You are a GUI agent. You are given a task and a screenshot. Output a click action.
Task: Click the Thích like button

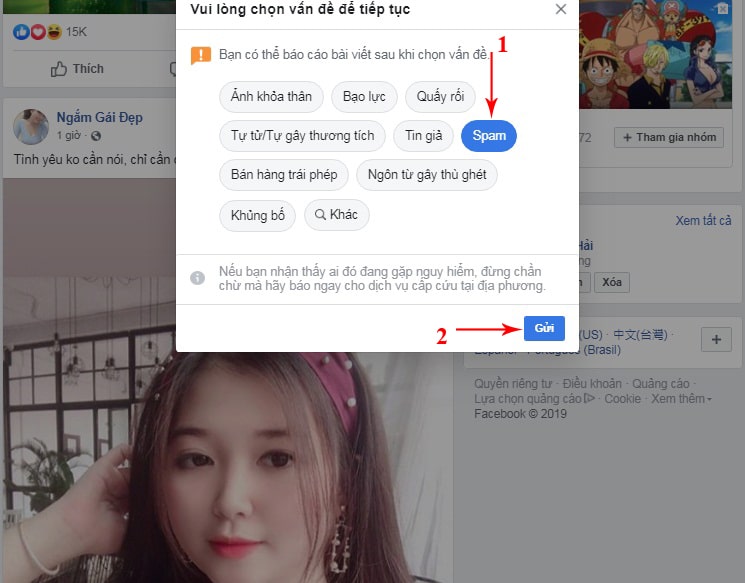pos(77,69)
